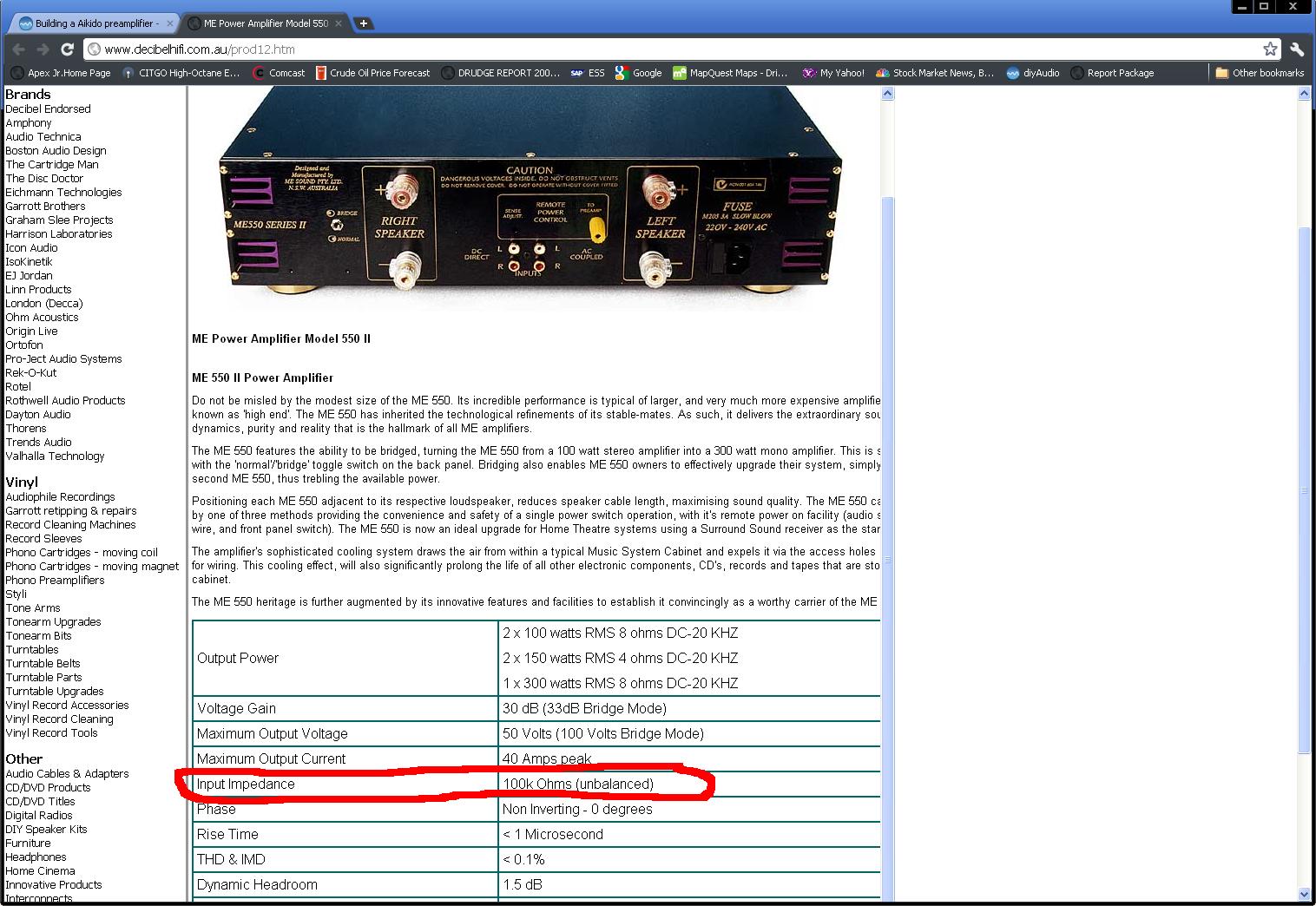Open the Ohm Acoustics link

click(42, 317)
